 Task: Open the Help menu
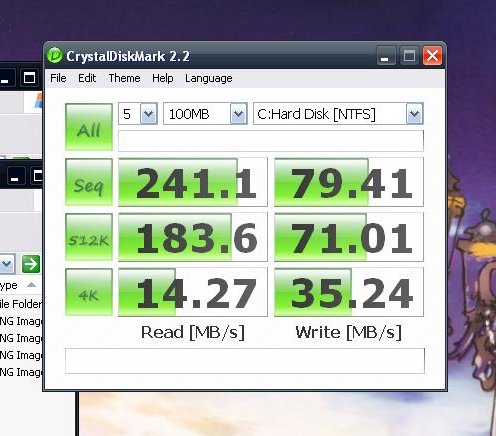[163, 78]
